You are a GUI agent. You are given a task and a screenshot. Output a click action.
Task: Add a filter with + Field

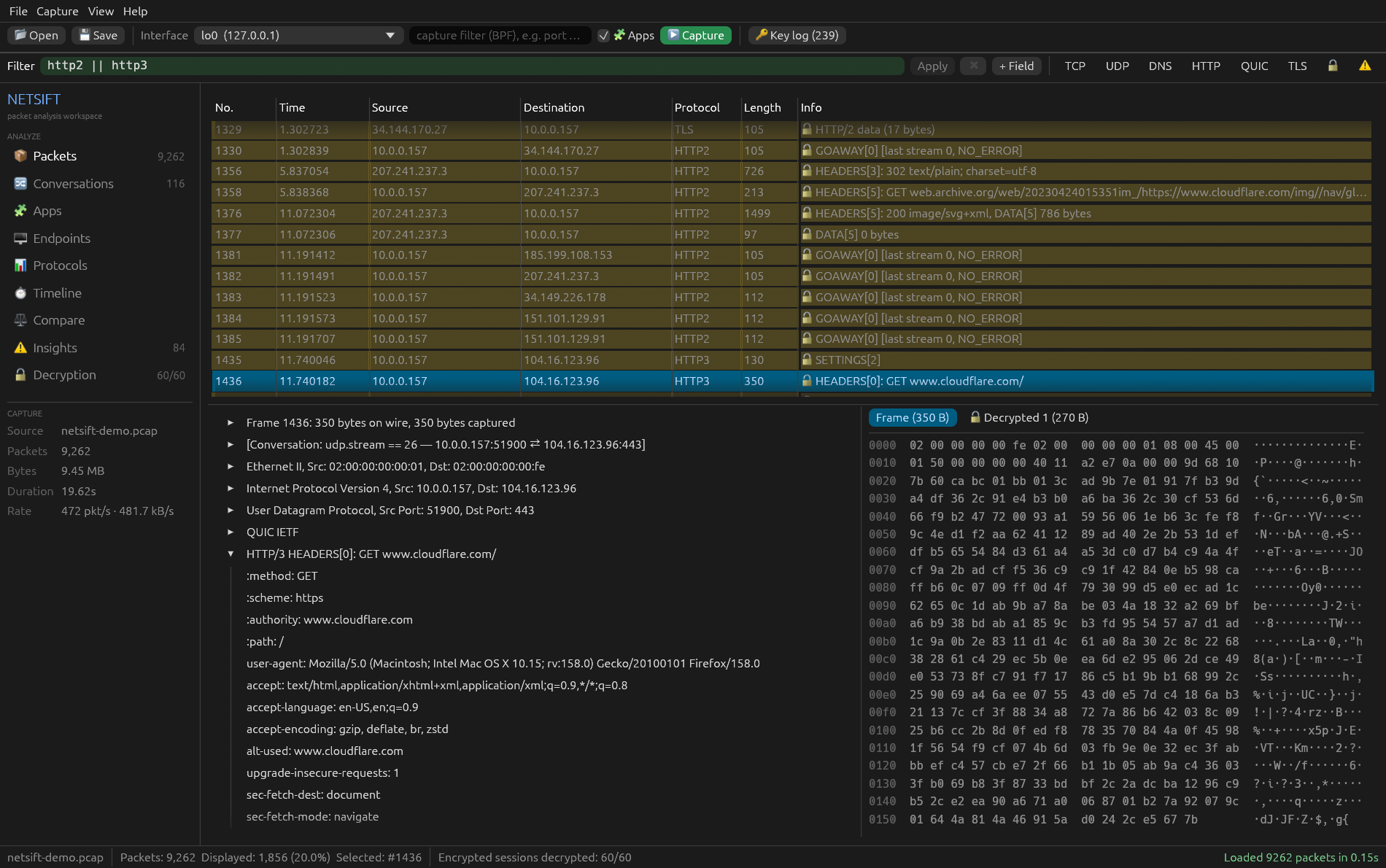click(1016, 66)
